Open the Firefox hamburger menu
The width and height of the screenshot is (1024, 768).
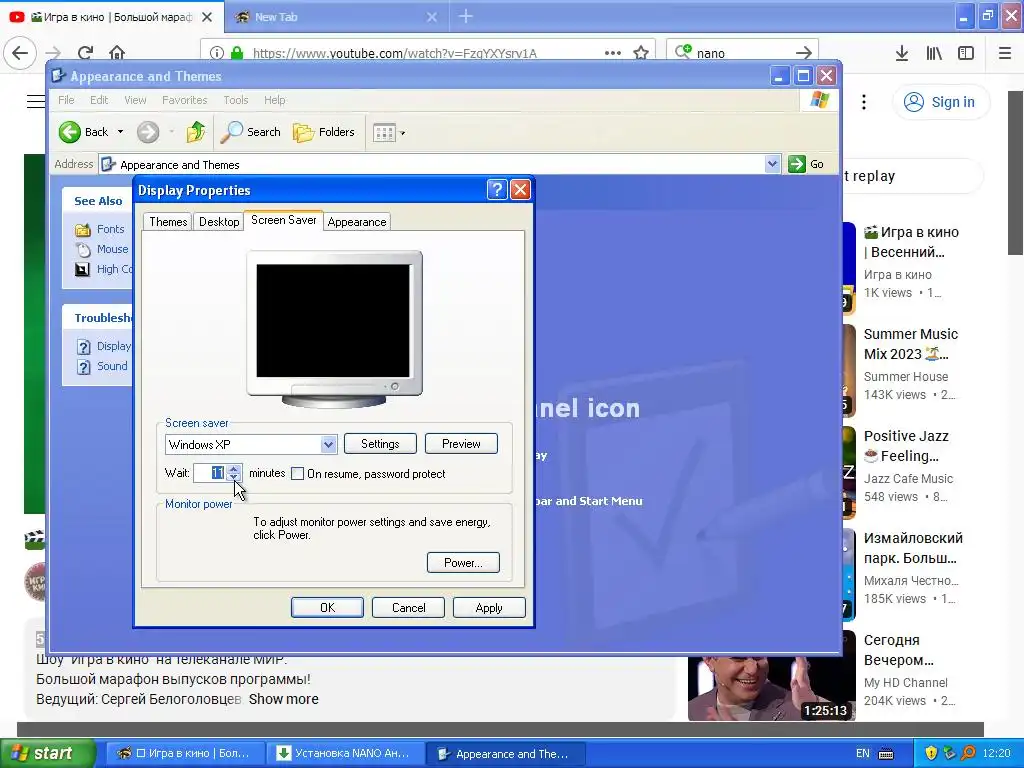1005,54
